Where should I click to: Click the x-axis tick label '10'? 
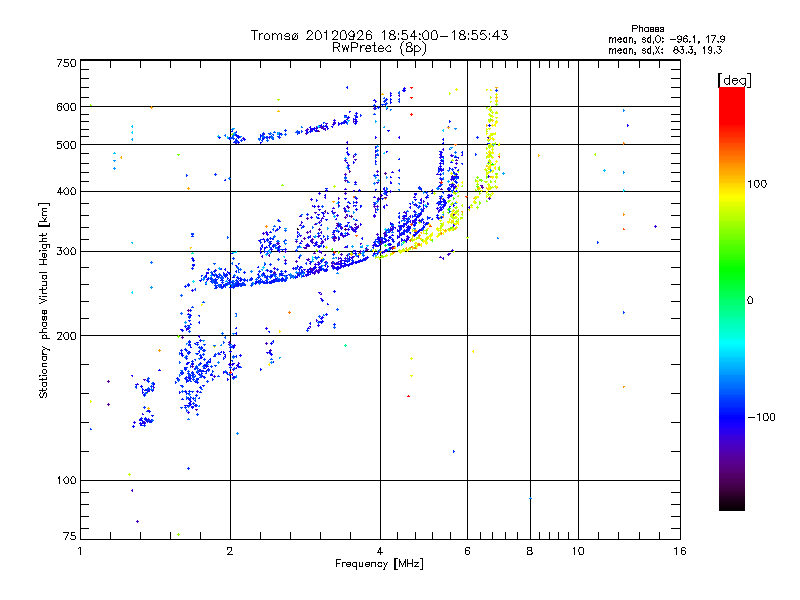click(578, 551)
